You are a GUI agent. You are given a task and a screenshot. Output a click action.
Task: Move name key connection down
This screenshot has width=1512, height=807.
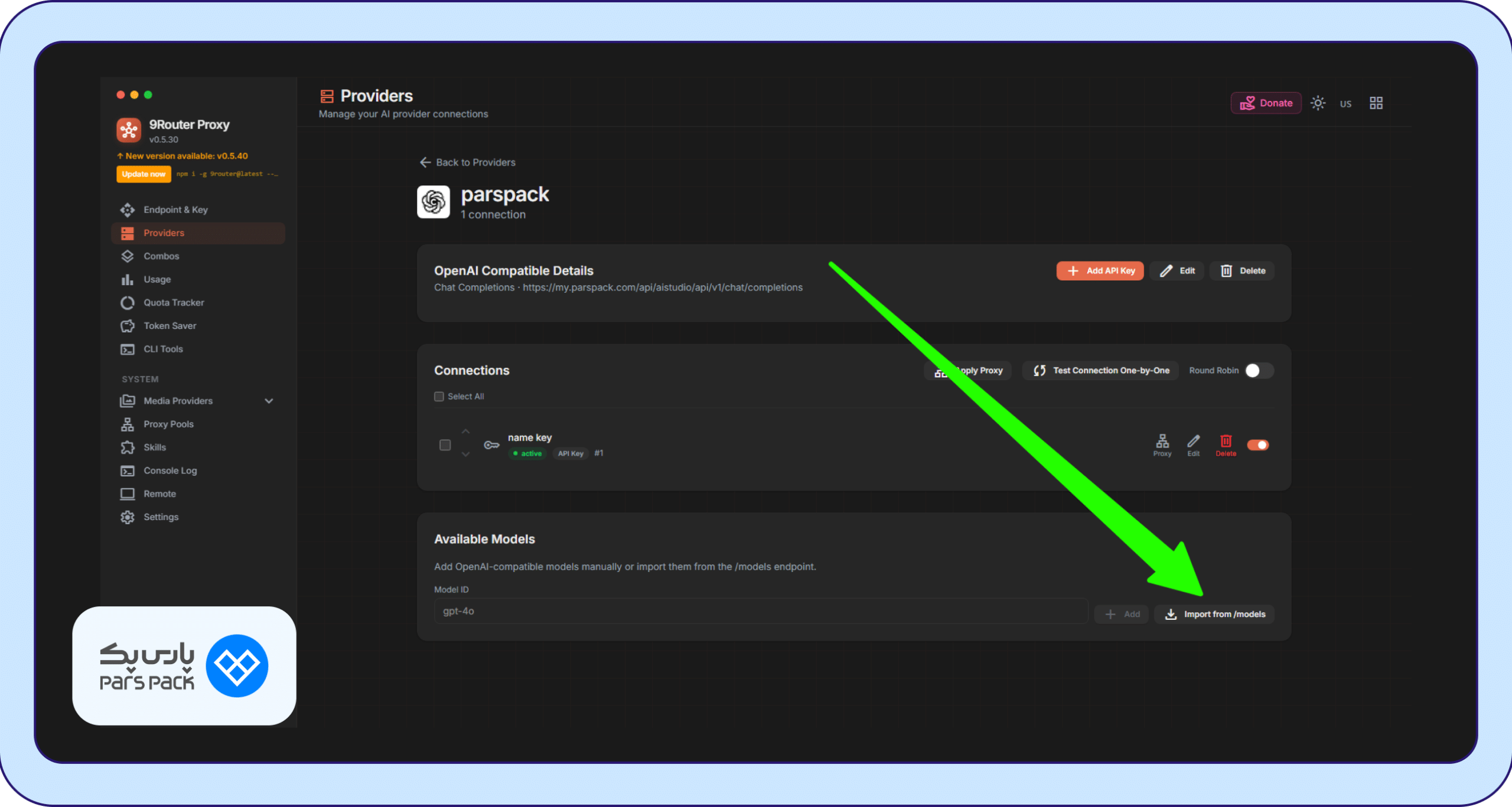click(465, 455)
